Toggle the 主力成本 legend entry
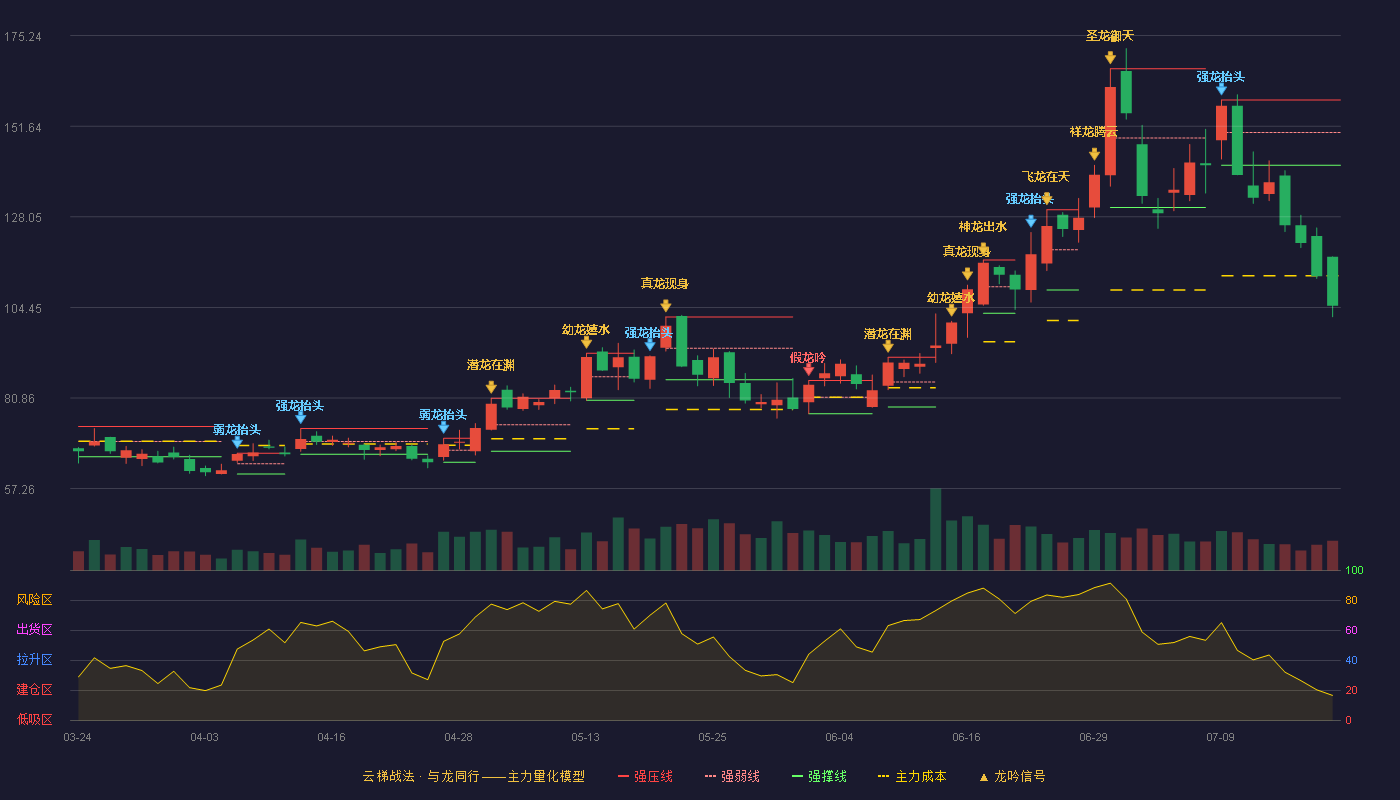 (911, 776)
